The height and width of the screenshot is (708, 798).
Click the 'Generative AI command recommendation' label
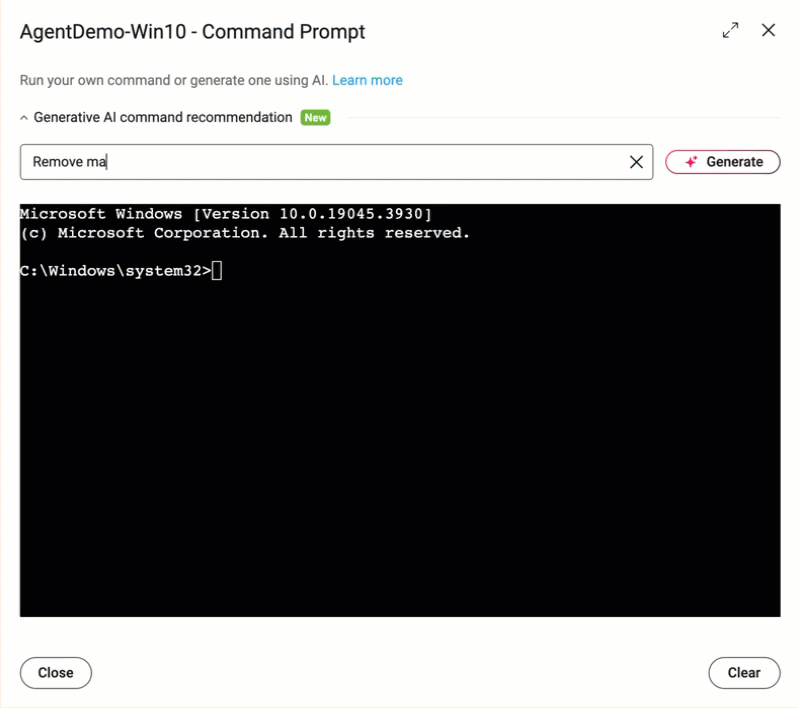pos(163,118)
